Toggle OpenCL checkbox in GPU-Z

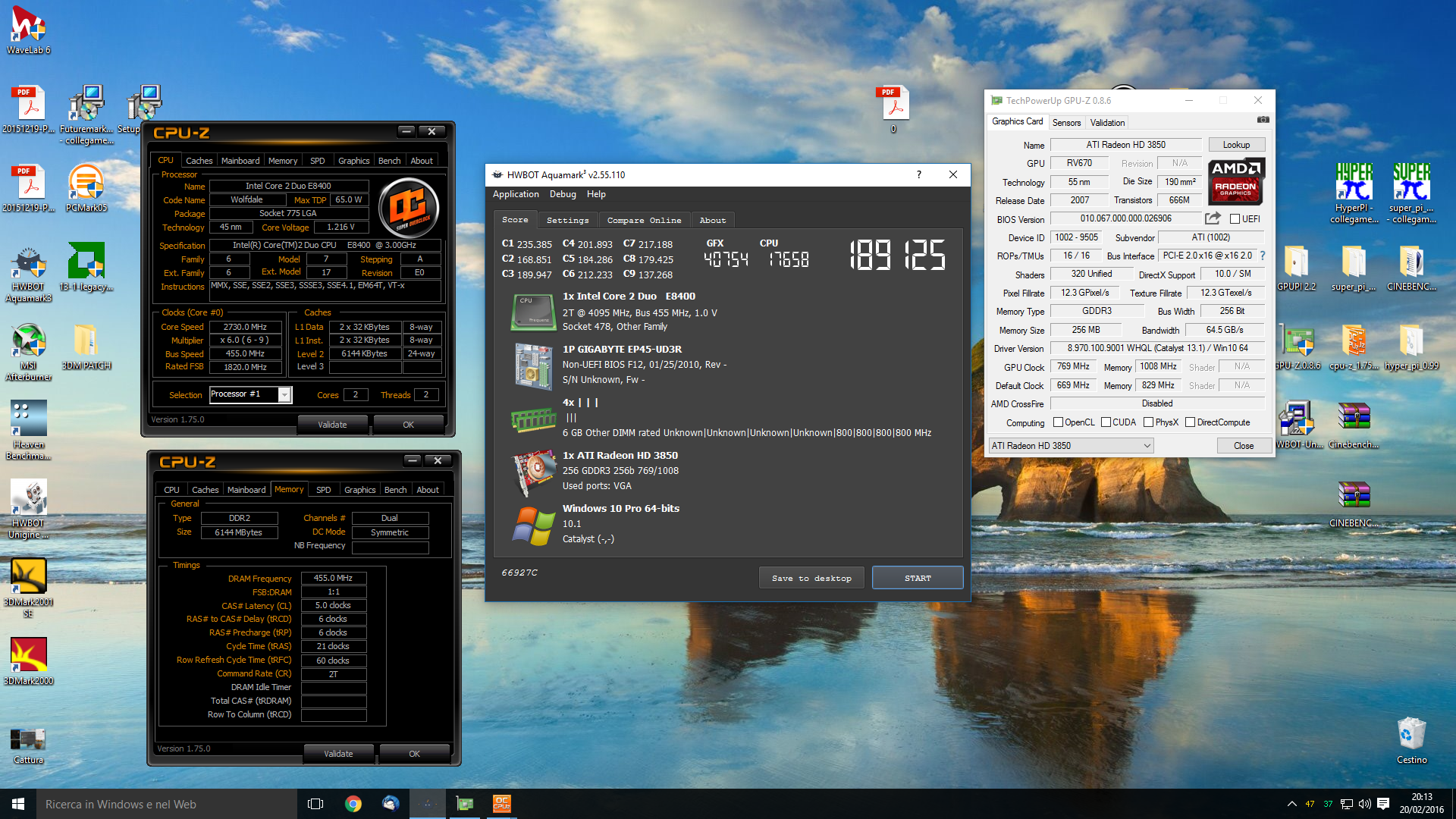click(x=1058, y=422)
